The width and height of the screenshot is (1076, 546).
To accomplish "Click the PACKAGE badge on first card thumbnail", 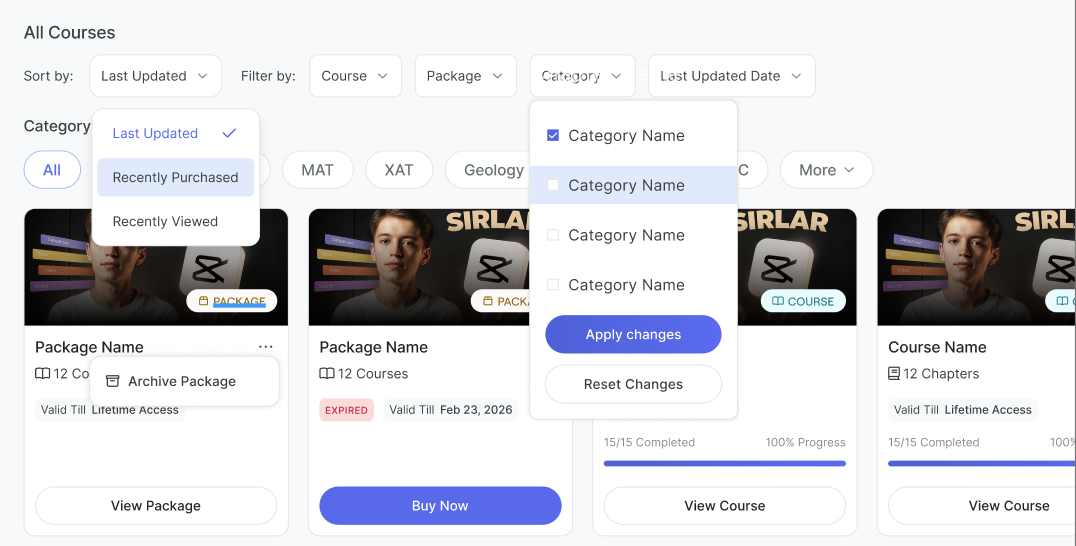I will 232,301.
